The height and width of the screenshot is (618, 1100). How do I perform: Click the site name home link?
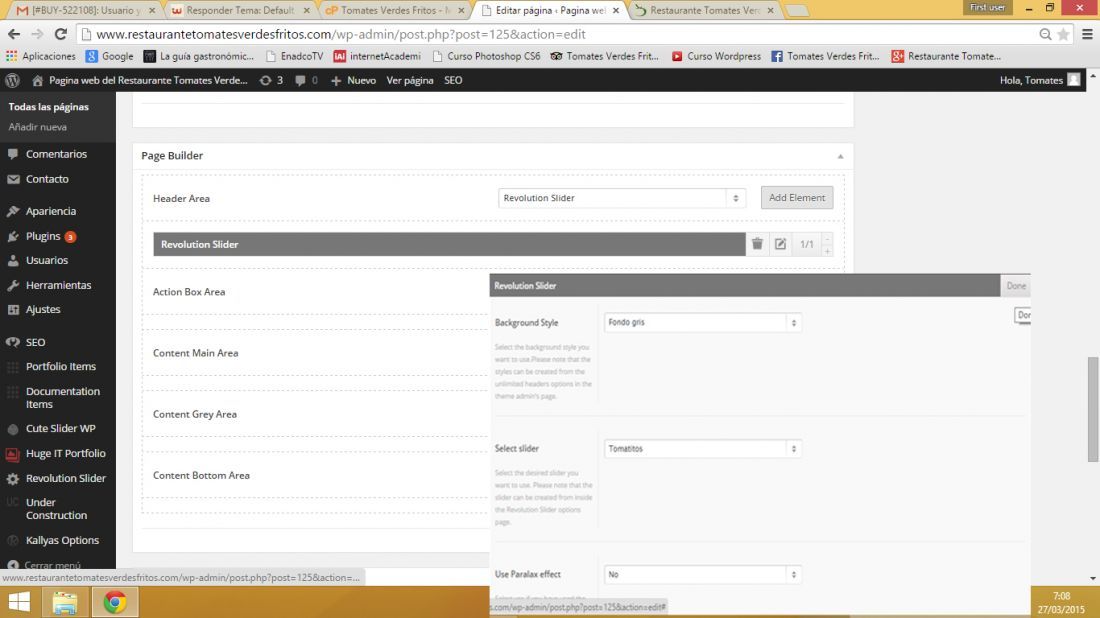pyautogui.click(x=140, y=80)
